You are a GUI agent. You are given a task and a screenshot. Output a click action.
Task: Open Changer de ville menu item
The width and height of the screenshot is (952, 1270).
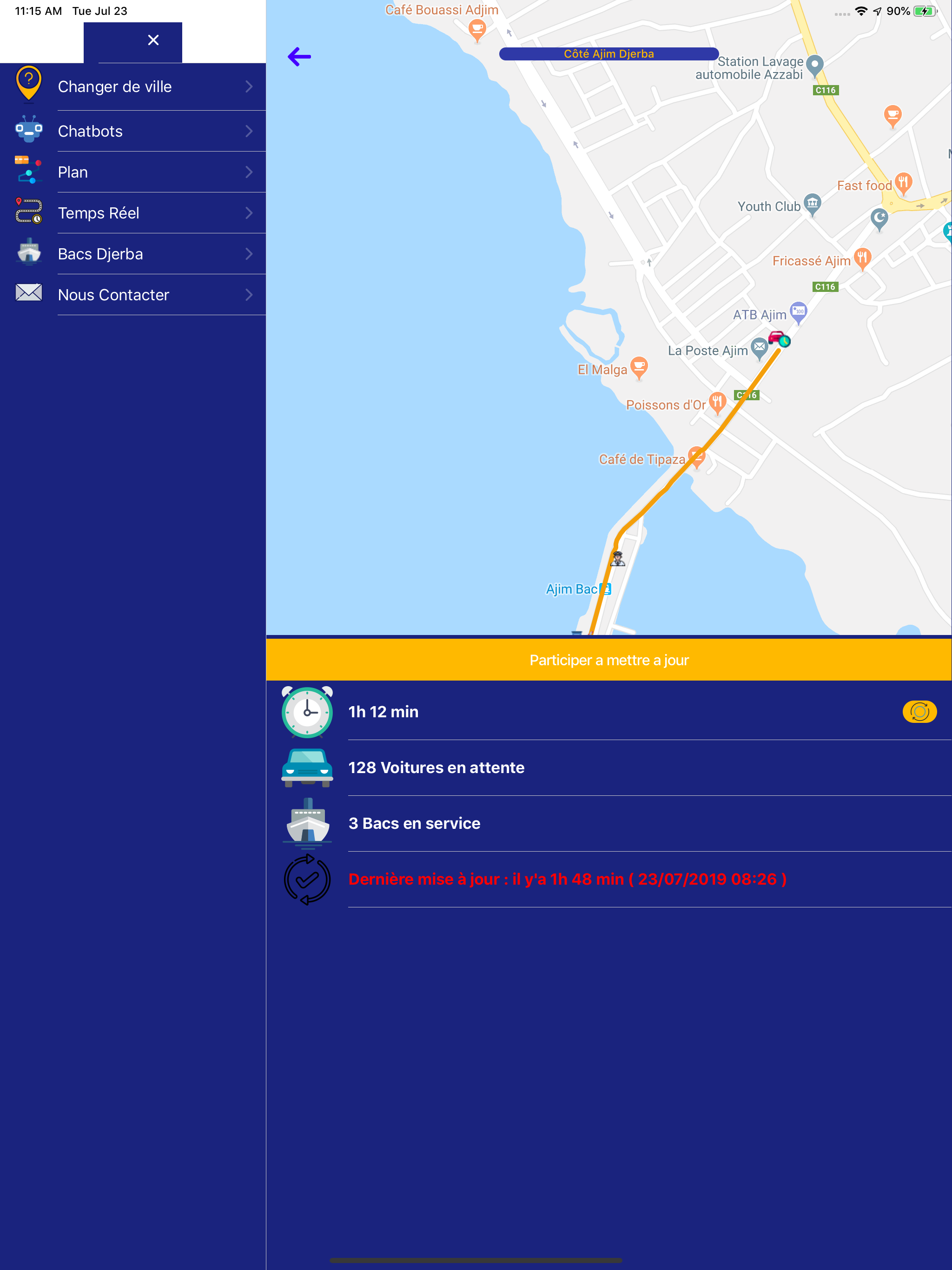coord(132,86)
